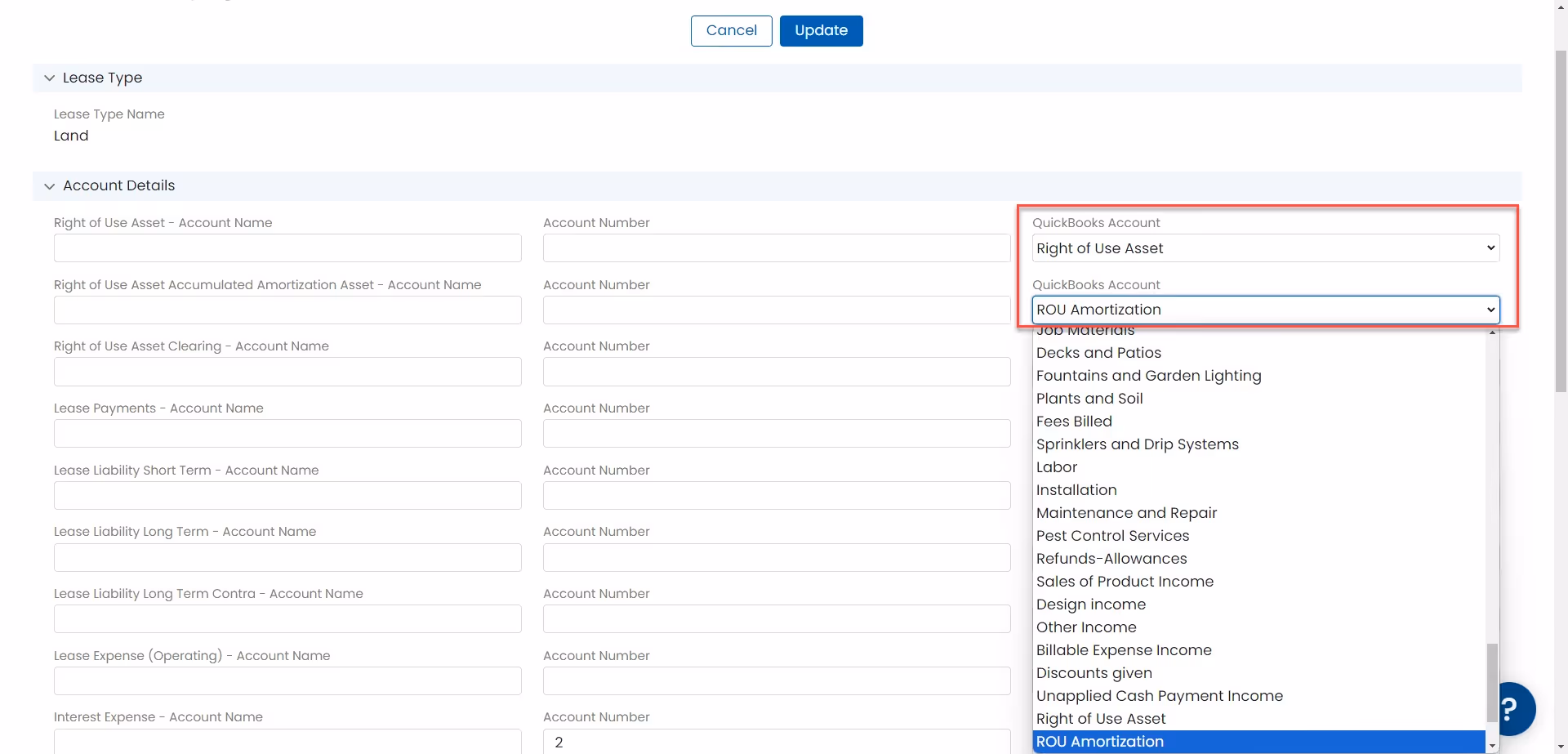Select Sprinklers and Drip Systems option
1568x754 pixels.
pos(1258,444)
